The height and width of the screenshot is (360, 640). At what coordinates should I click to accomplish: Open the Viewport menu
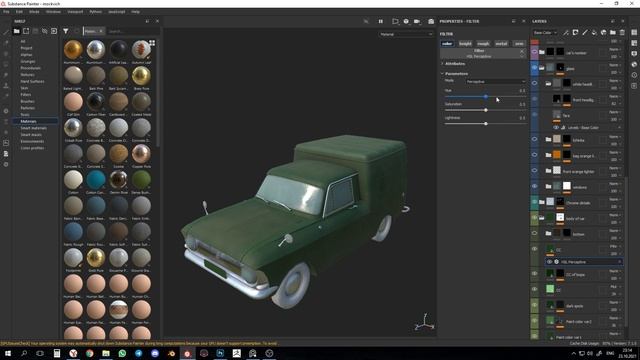coord(75,12)
